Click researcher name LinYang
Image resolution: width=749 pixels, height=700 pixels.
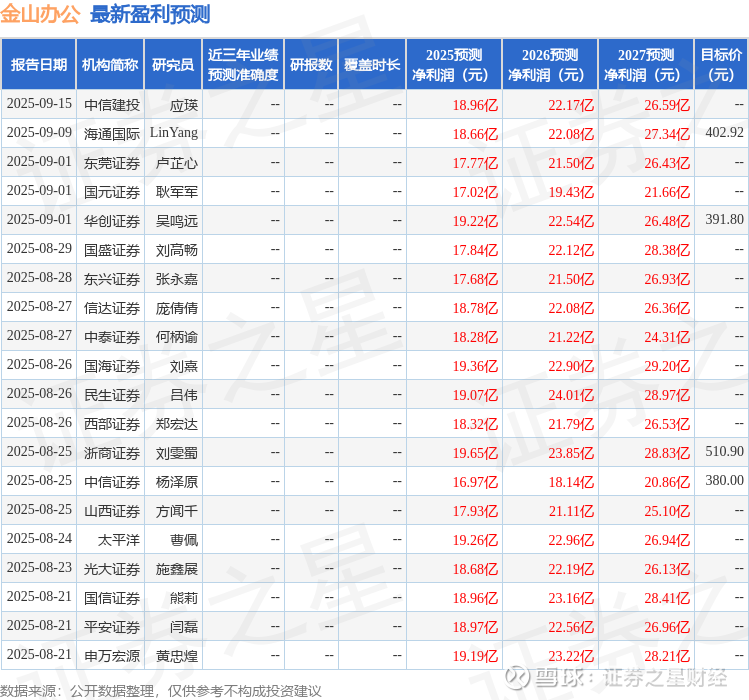pyautogui.click(x=174, y=132)
